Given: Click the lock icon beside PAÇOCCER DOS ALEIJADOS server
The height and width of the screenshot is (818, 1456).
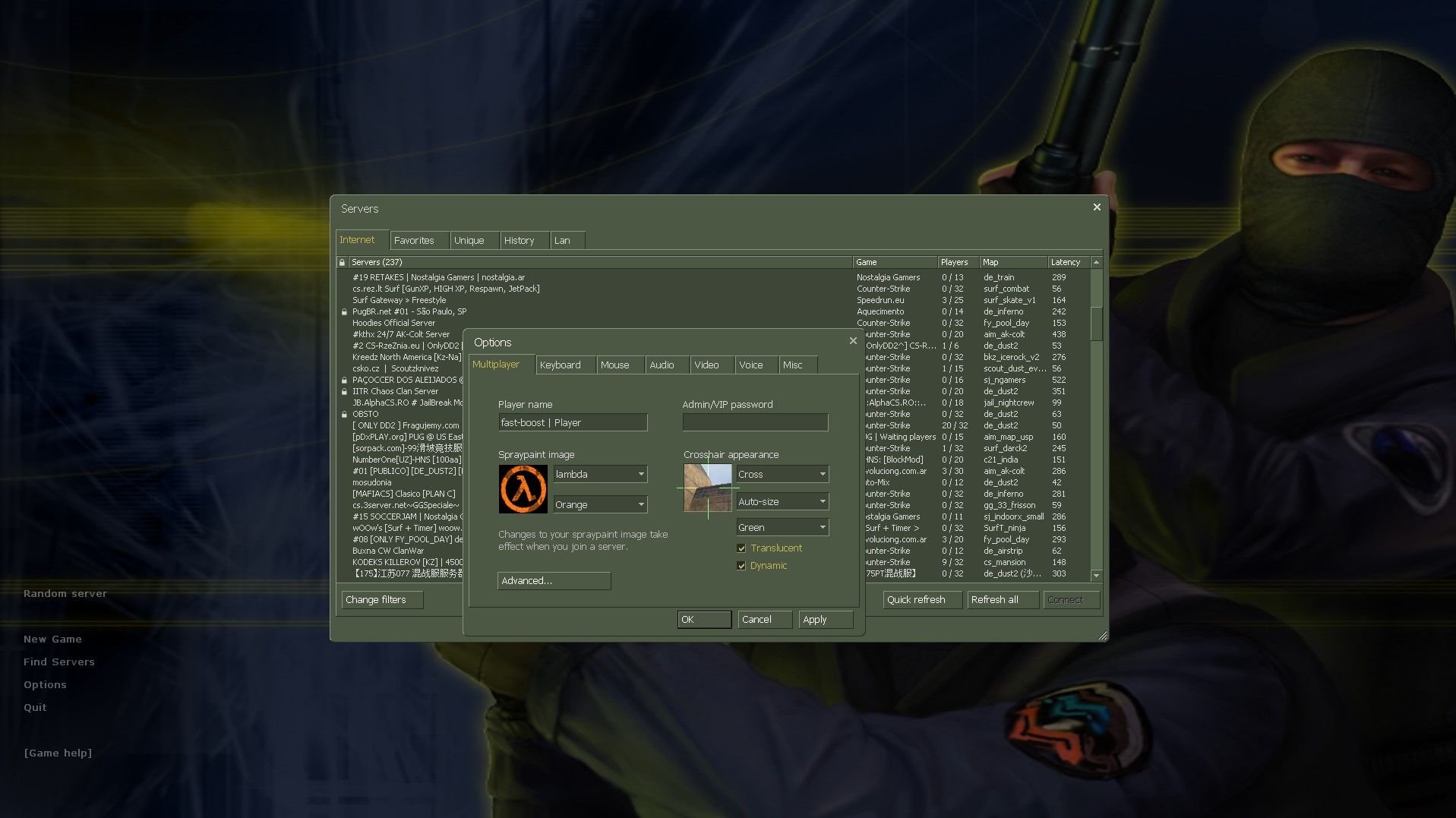Looking at the screenshot, I should pos(346,380).
